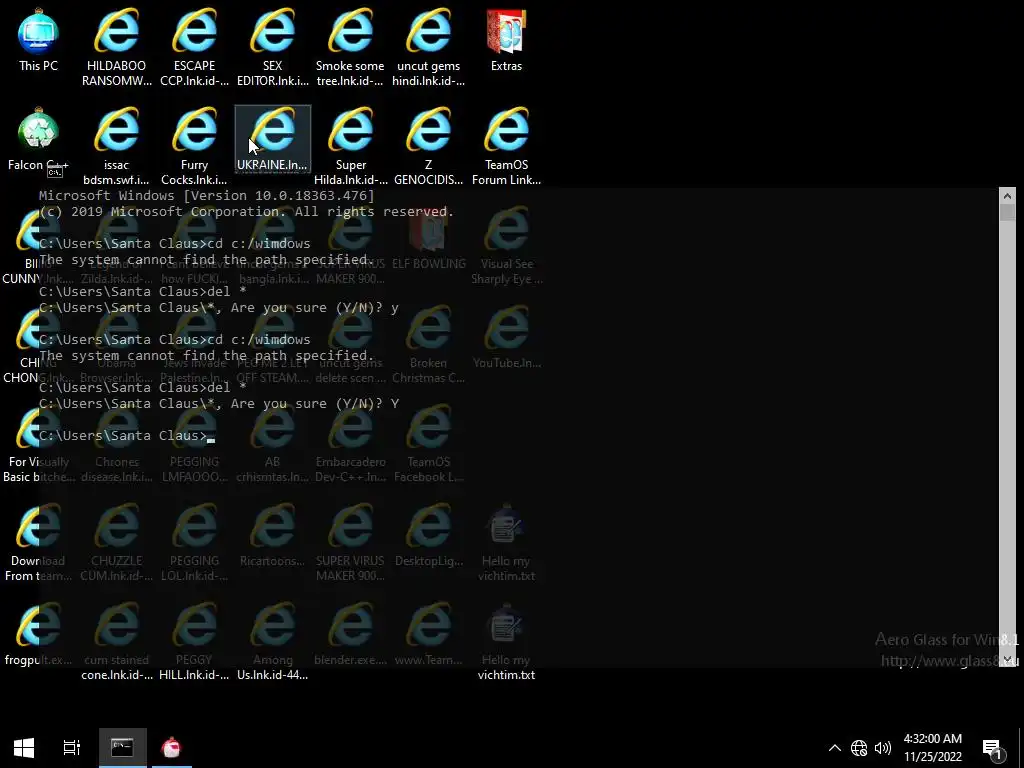Click the Command Prompt scrollbar thumb
1024x768 pixels.
coord(1007,212)
